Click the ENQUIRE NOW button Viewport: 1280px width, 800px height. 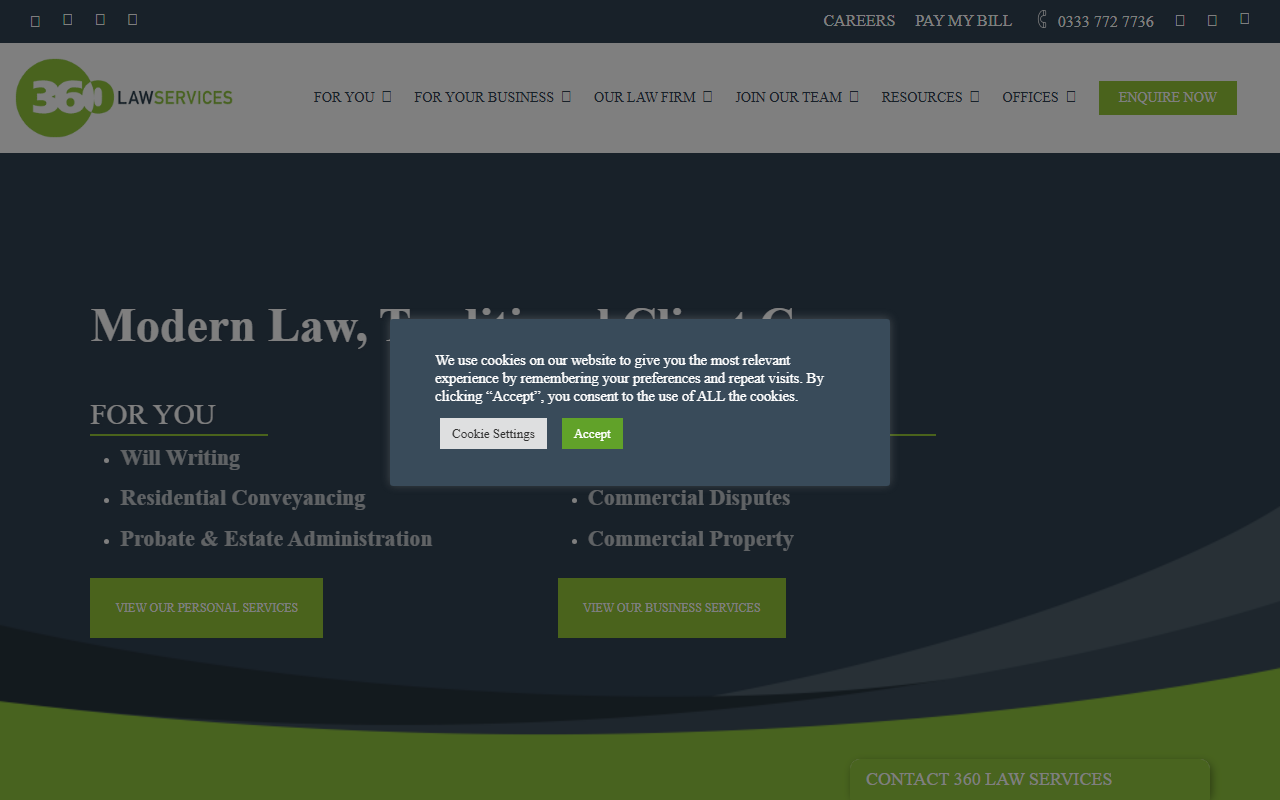(x=1168, y=98)
